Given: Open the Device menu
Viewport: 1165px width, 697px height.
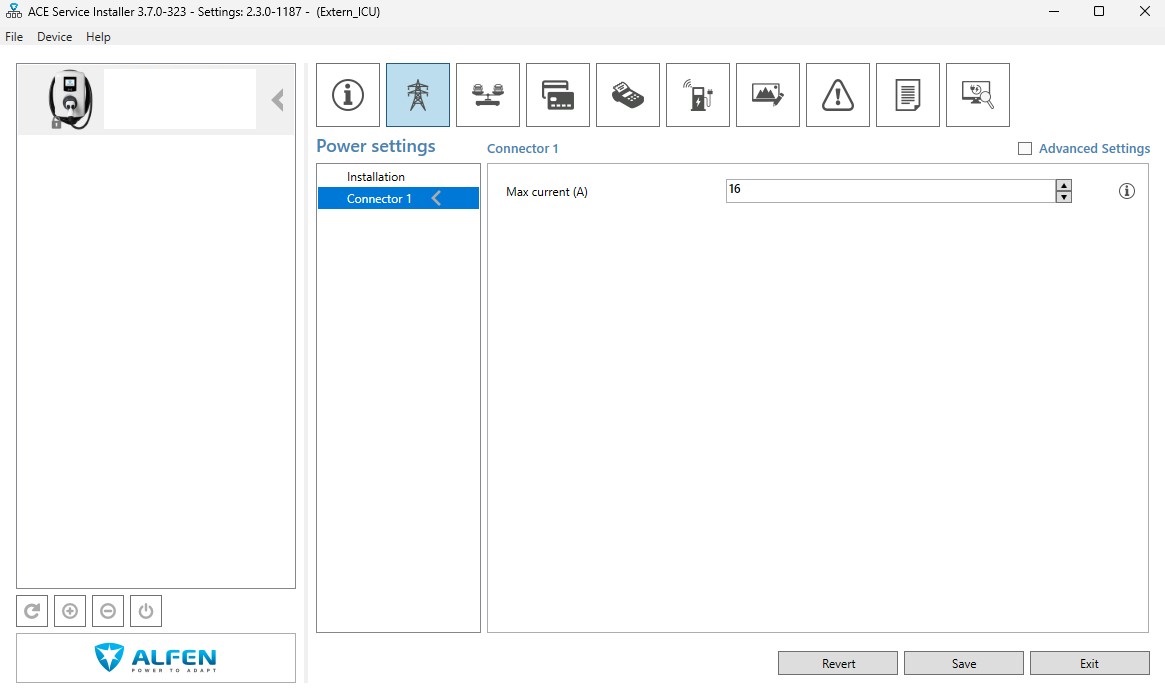Looking at the screenshot, I should pyautogui.click(x=54, y=36).
